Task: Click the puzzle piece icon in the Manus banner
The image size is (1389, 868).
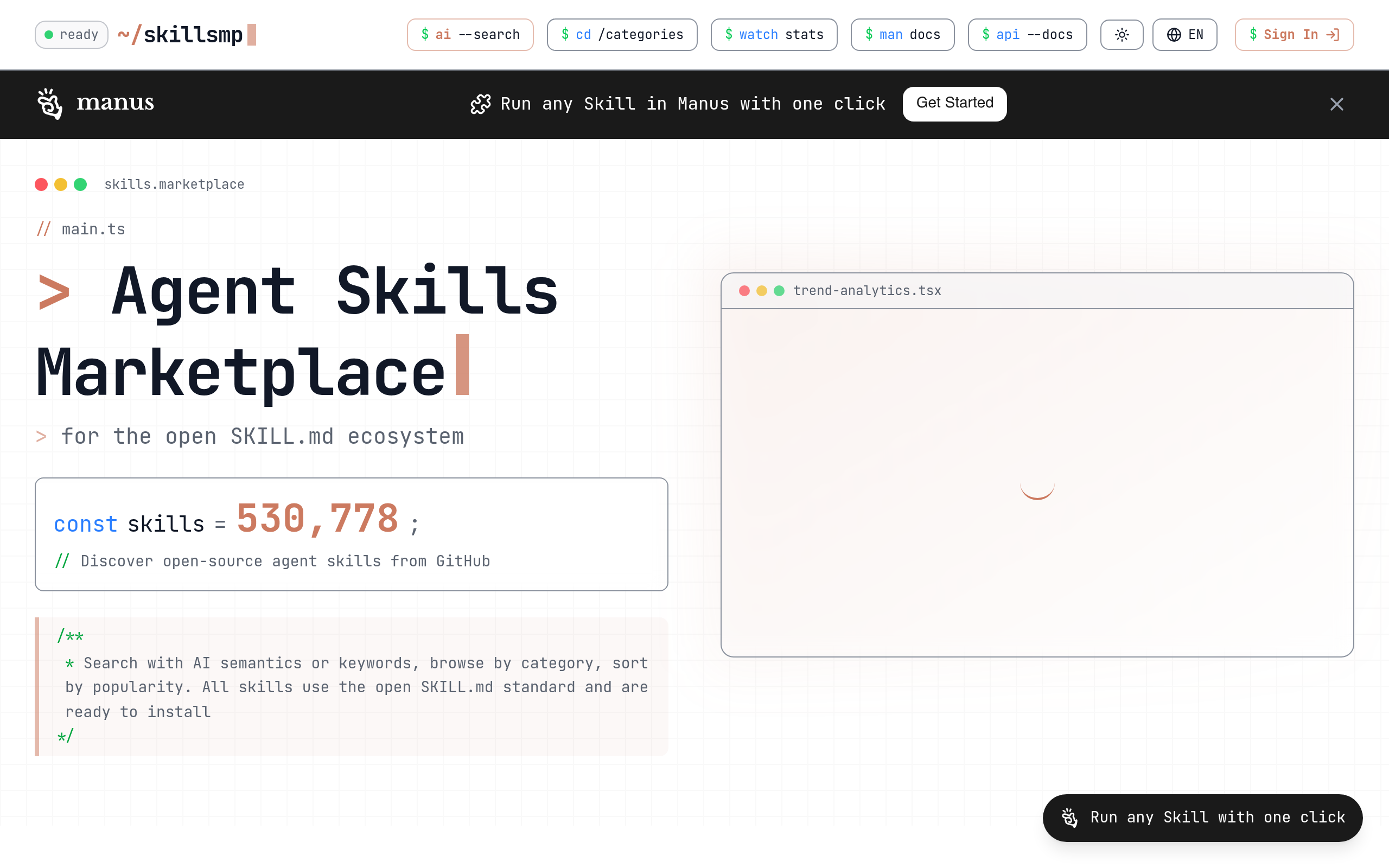Action: (x=480, y=104)
